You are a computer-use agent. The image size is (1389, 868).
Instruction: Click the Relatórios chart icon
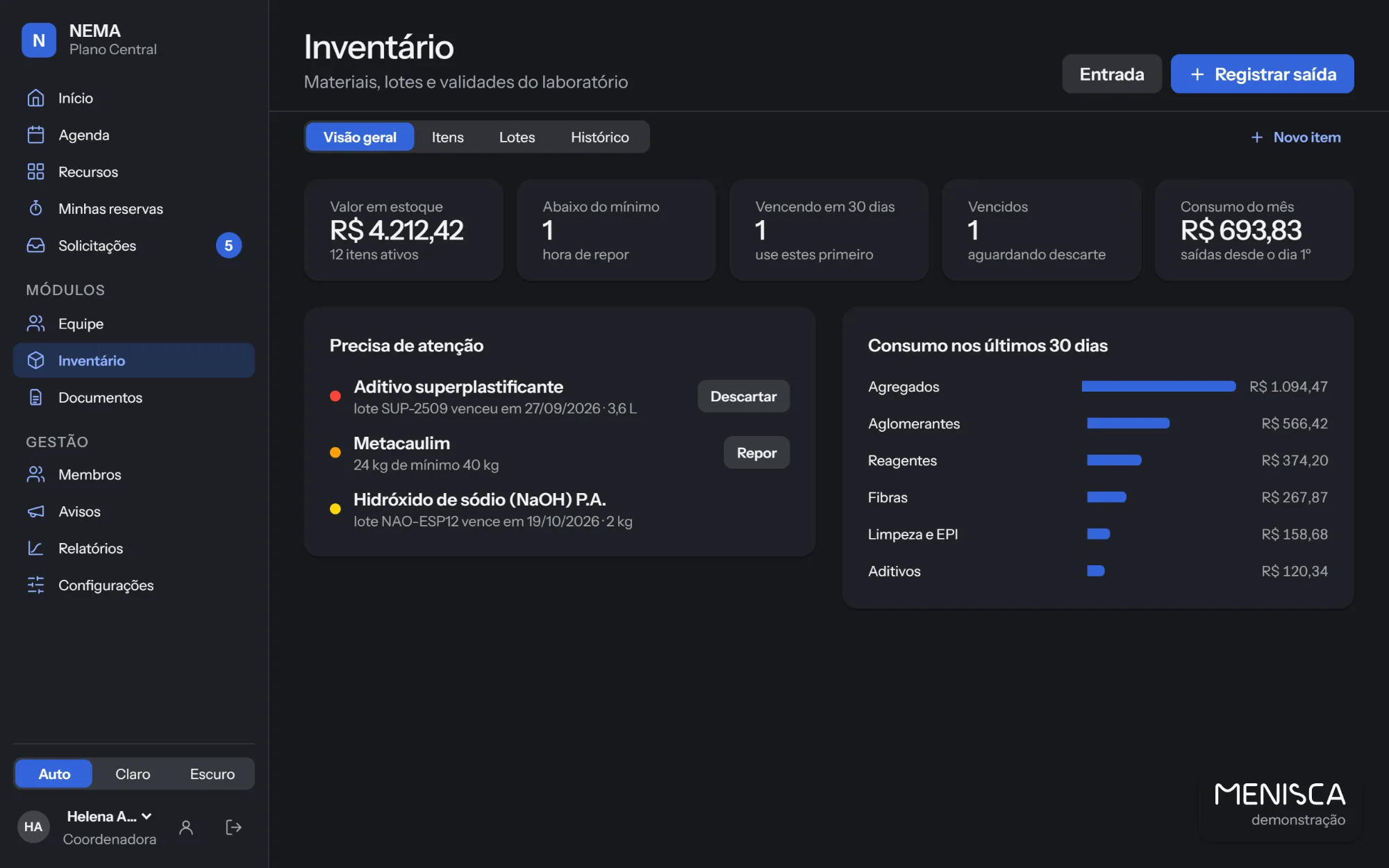(35, 548)
